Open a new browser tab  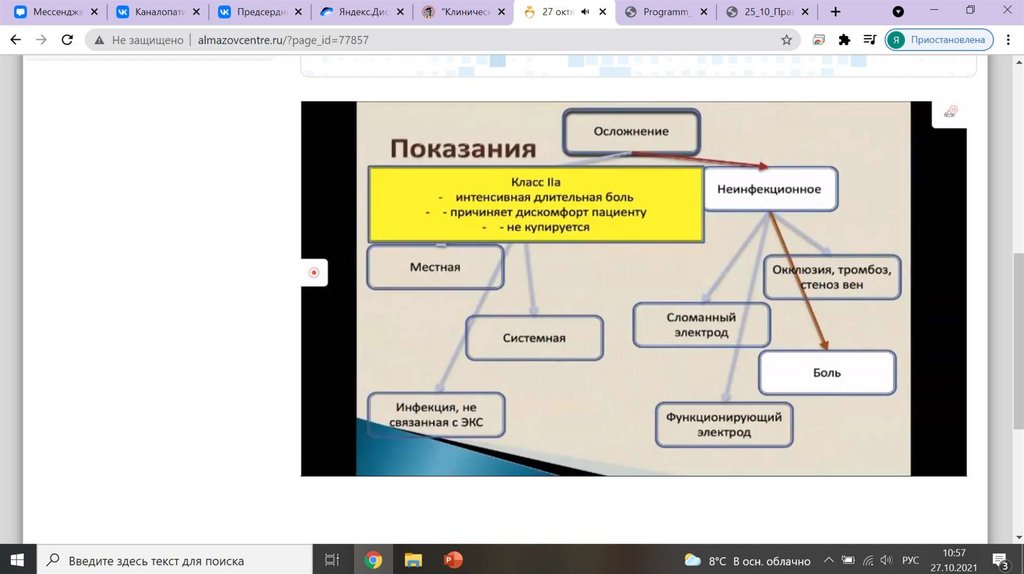(x=835, y=12)
